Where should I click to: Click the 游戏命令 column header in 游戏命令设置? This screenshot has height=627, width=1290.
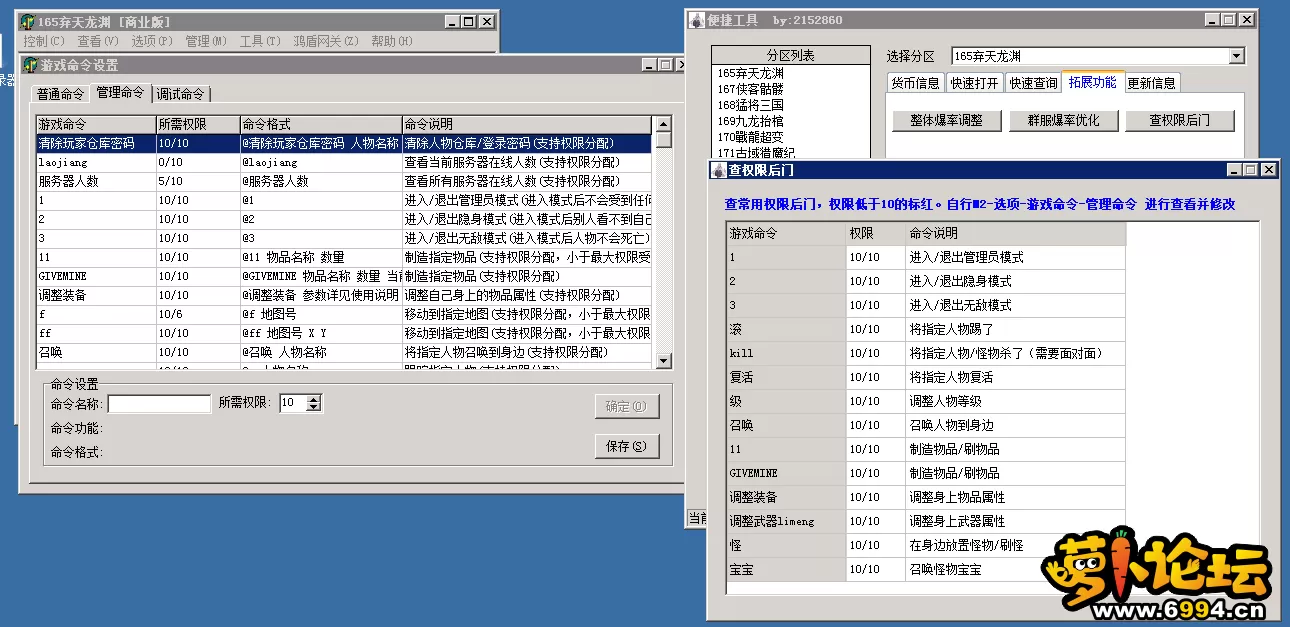96,125
